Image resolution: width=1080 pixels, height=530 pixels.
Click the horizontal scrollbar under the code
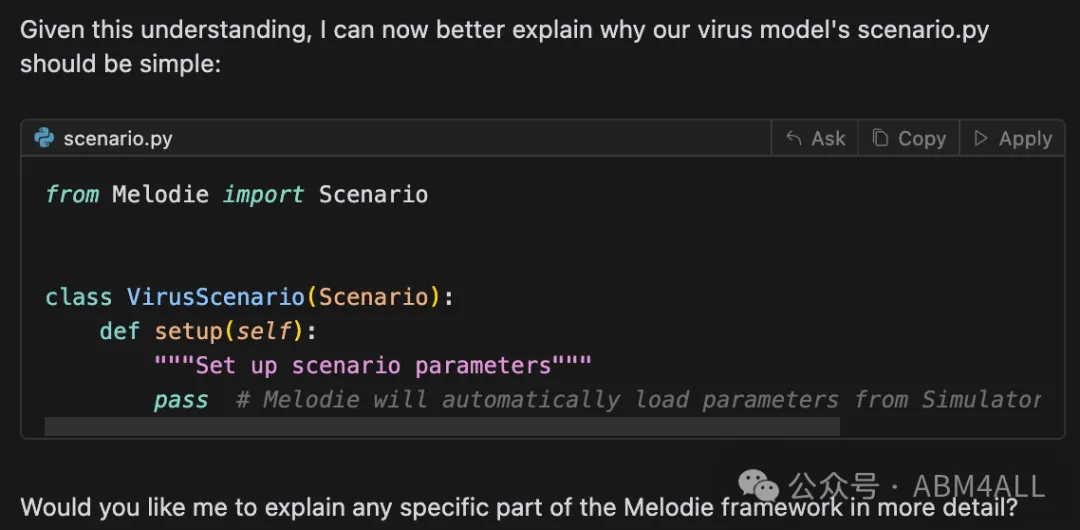click(442, 427)
